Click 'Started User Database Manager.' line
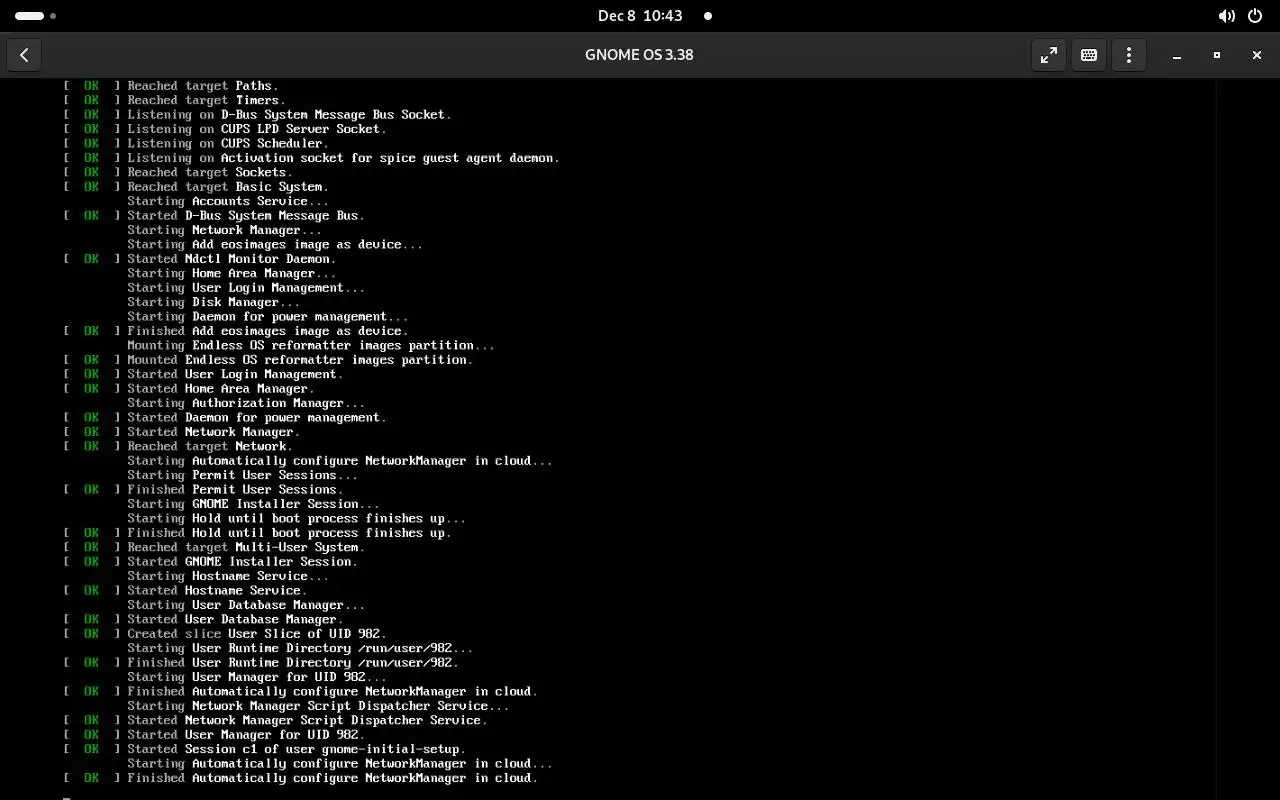The image size is (1280, 800). (235, 619)
